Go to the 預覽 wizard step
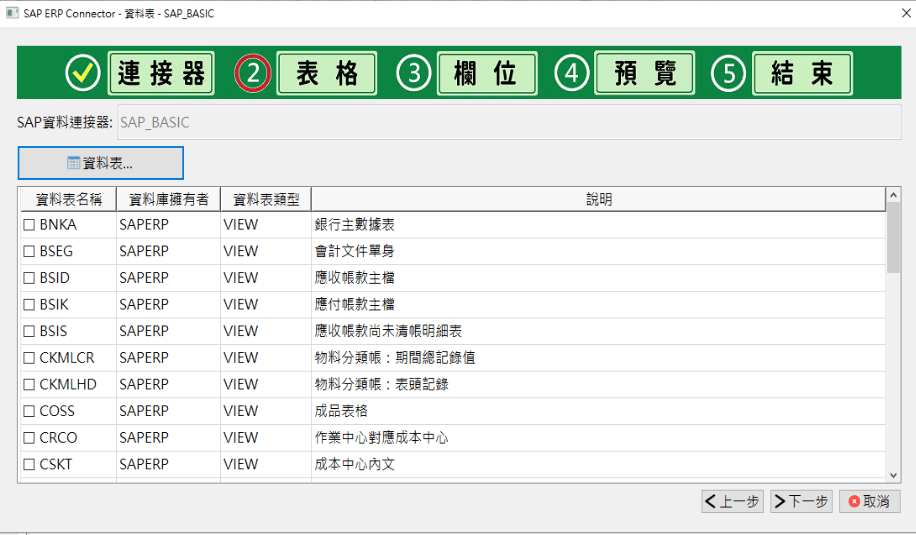916x535 pixels. pyautogui.click(x=645, y=73)
